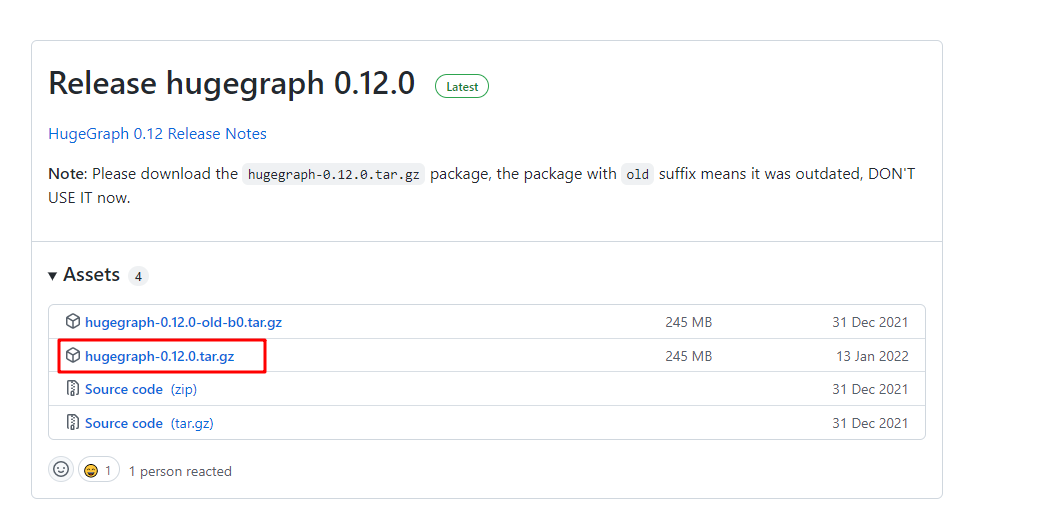Download Source code tar.gz archive
This screenshot has height=506, width=1041.
pos(124,423)
